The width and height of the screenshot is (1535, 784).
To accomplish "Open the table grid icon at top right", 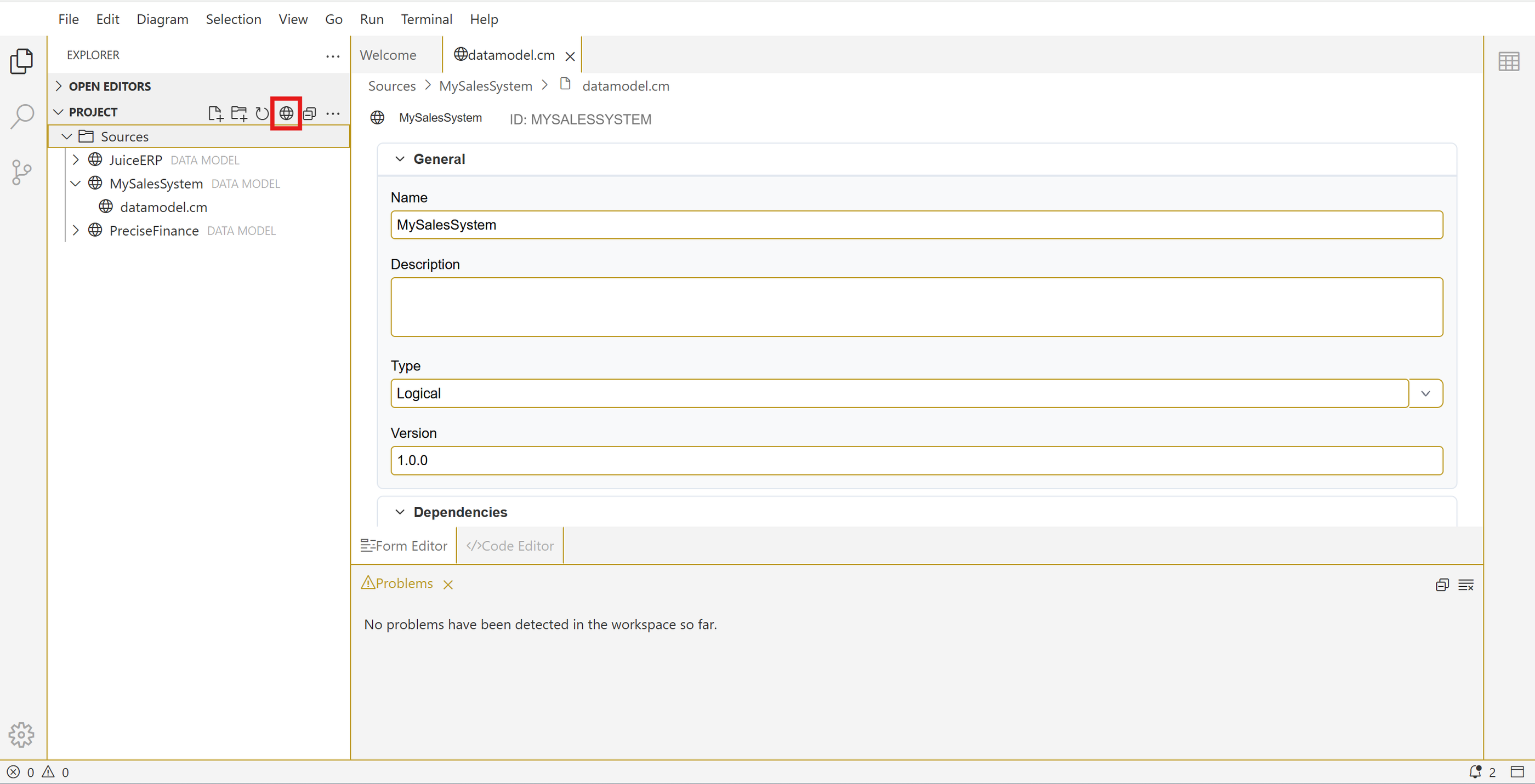I will pyautogui.click(x=1508, y=61).
